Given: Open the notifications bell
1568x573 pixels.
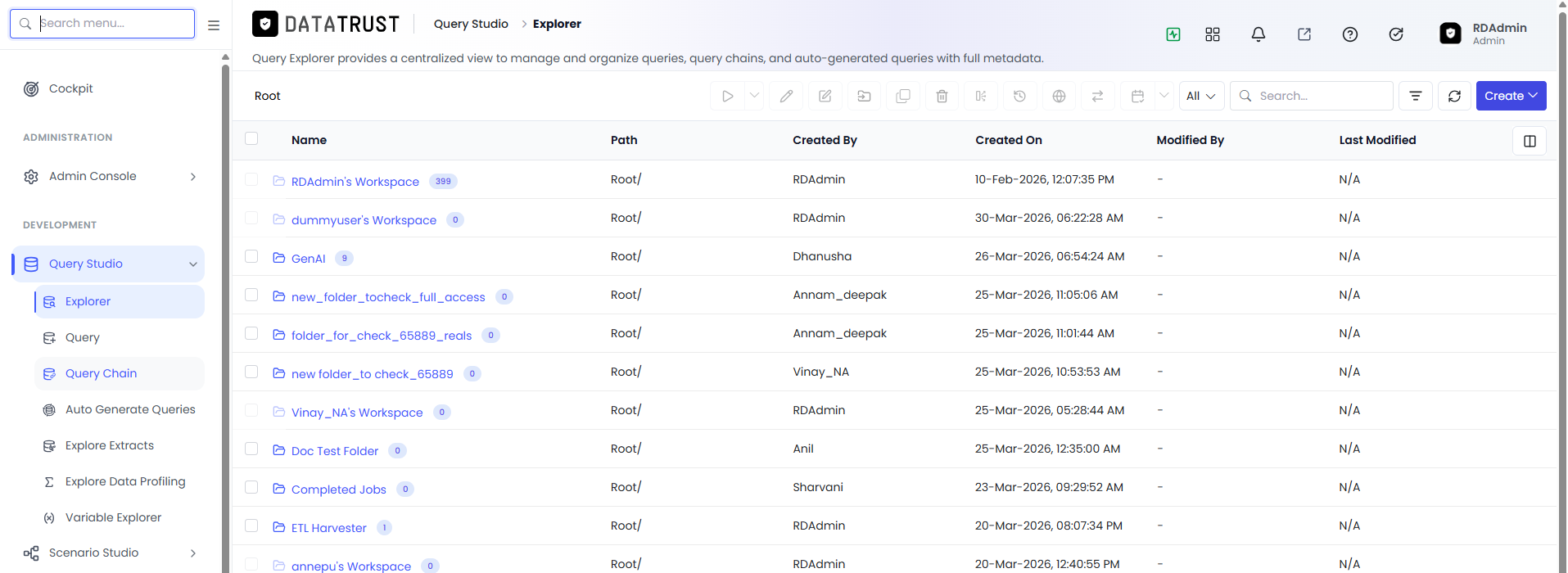Looking at the screenshot, I should coord(1258,34).
